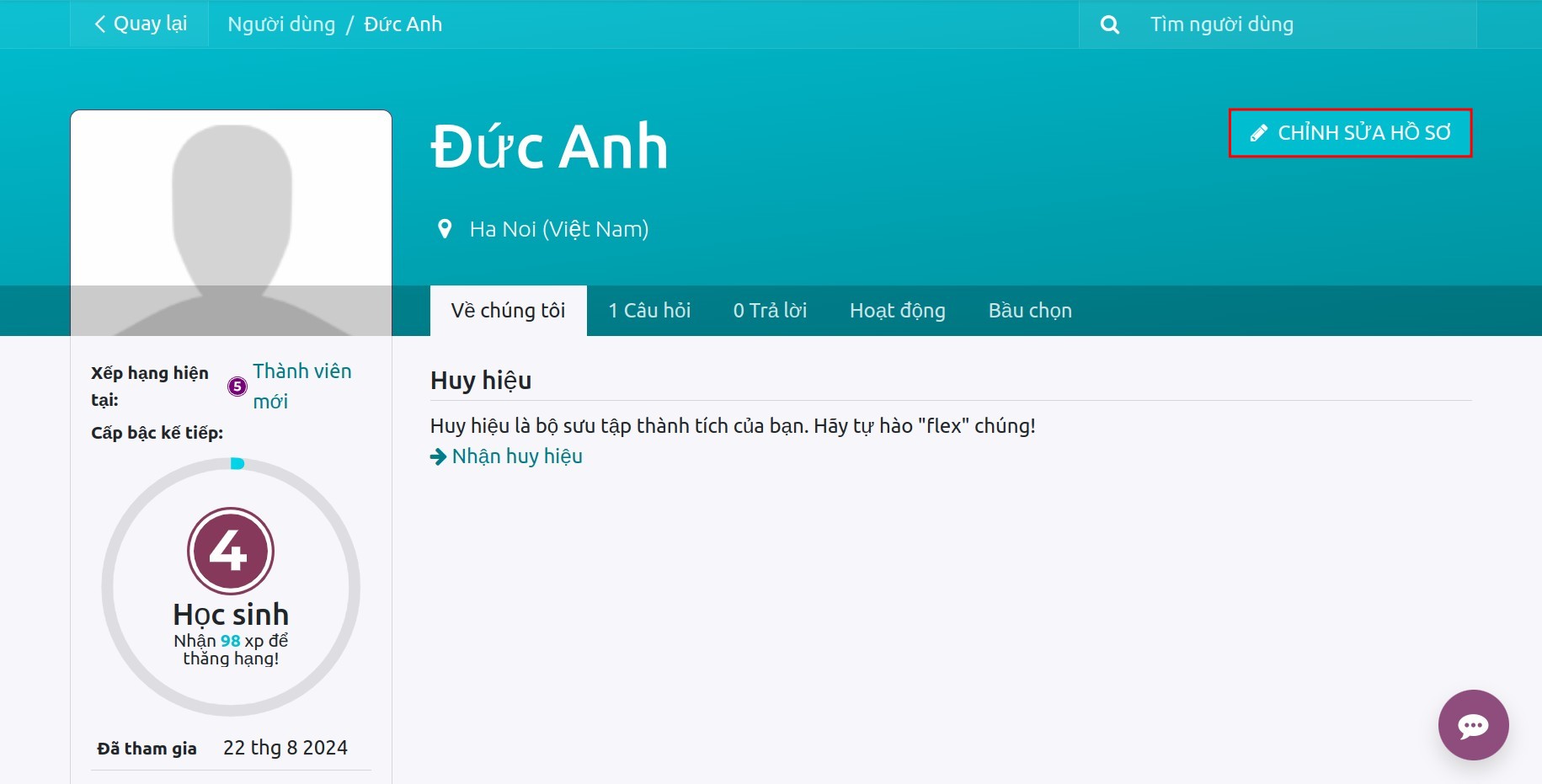Open the Bầu chọn tab
1542x784 pixels.
(1030, 311)
